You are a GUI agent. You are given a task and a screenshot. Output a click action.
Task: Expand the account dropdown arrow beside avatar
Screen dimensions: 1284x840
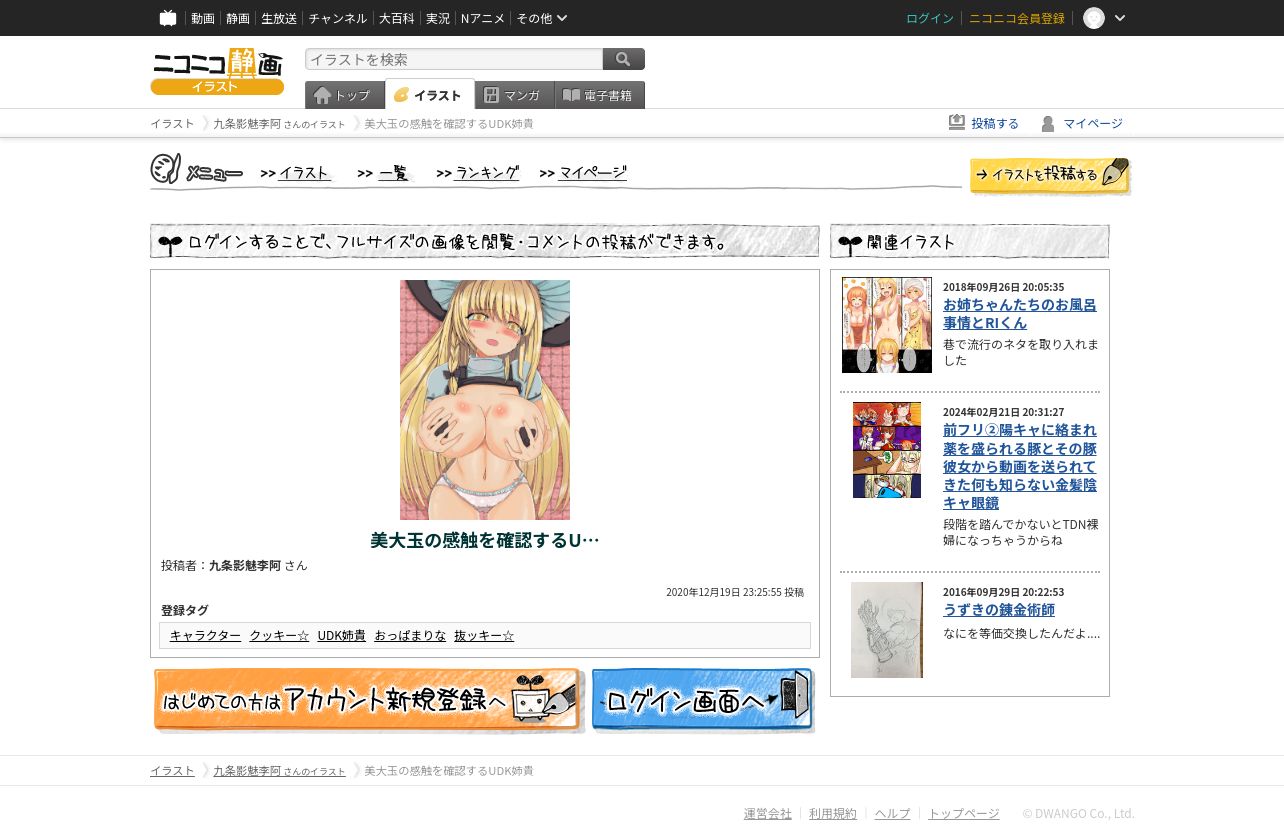coord(1120,18)
